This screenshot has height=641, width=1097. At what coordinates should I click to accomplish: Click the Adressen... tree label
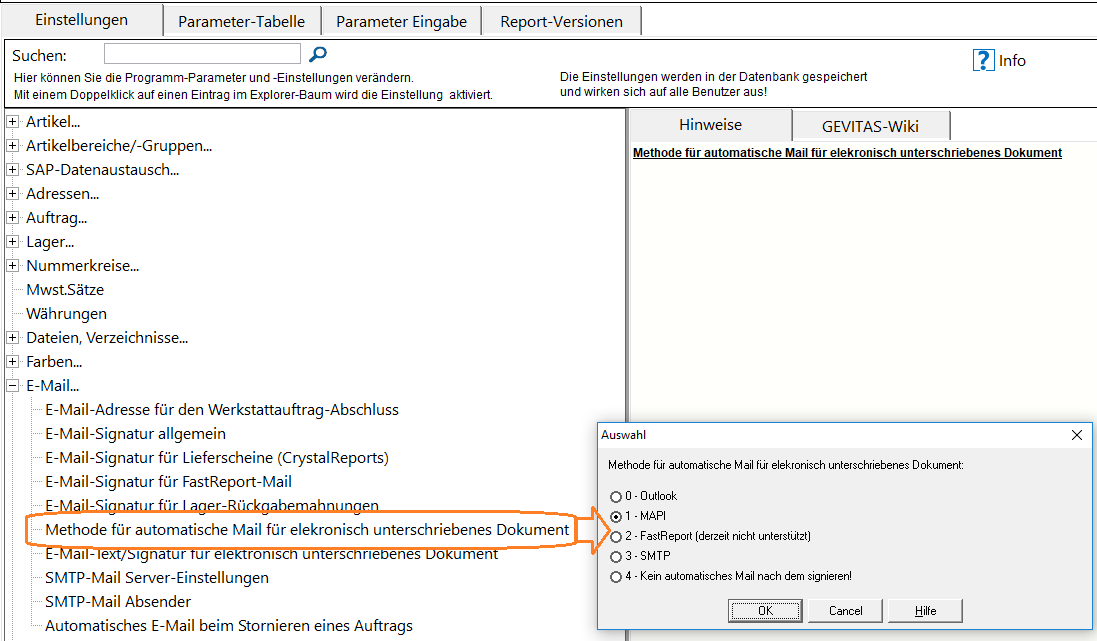coord(62,194)
